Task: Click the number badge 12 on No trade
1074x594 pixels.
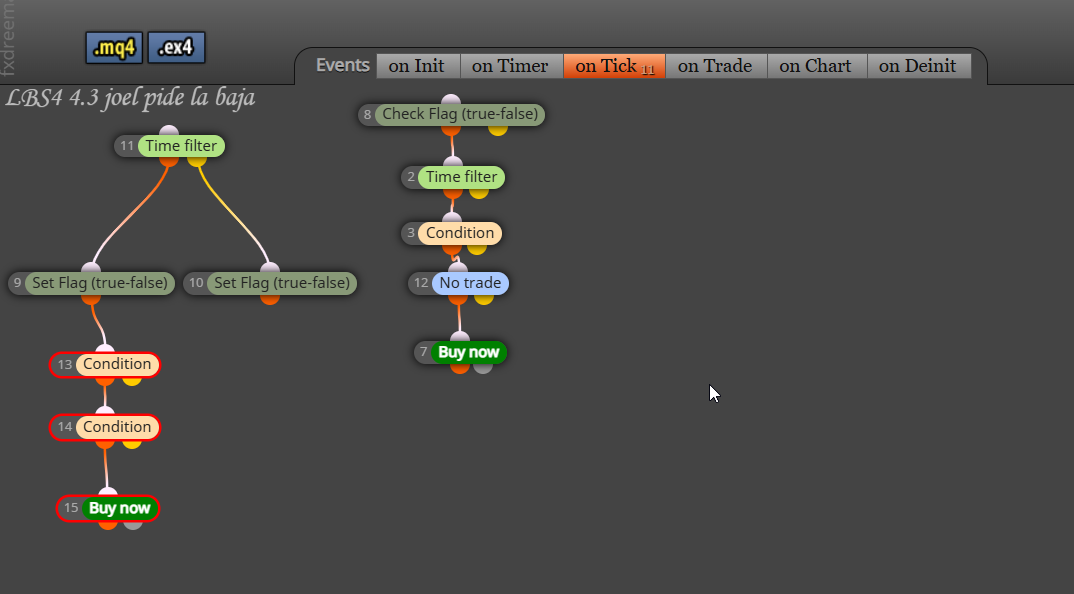Action: (x=421, y=283)
